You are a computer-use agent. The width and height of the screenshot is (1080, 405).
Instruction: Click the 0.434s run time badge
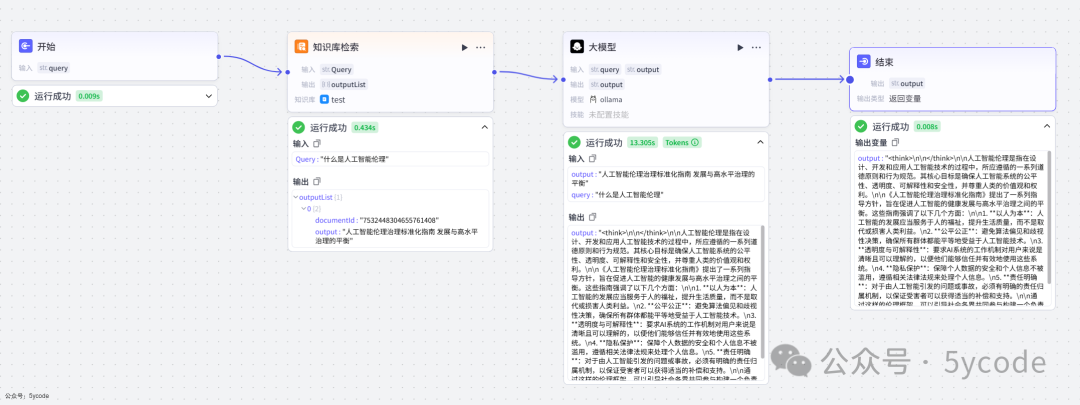[x=365, y=127]
